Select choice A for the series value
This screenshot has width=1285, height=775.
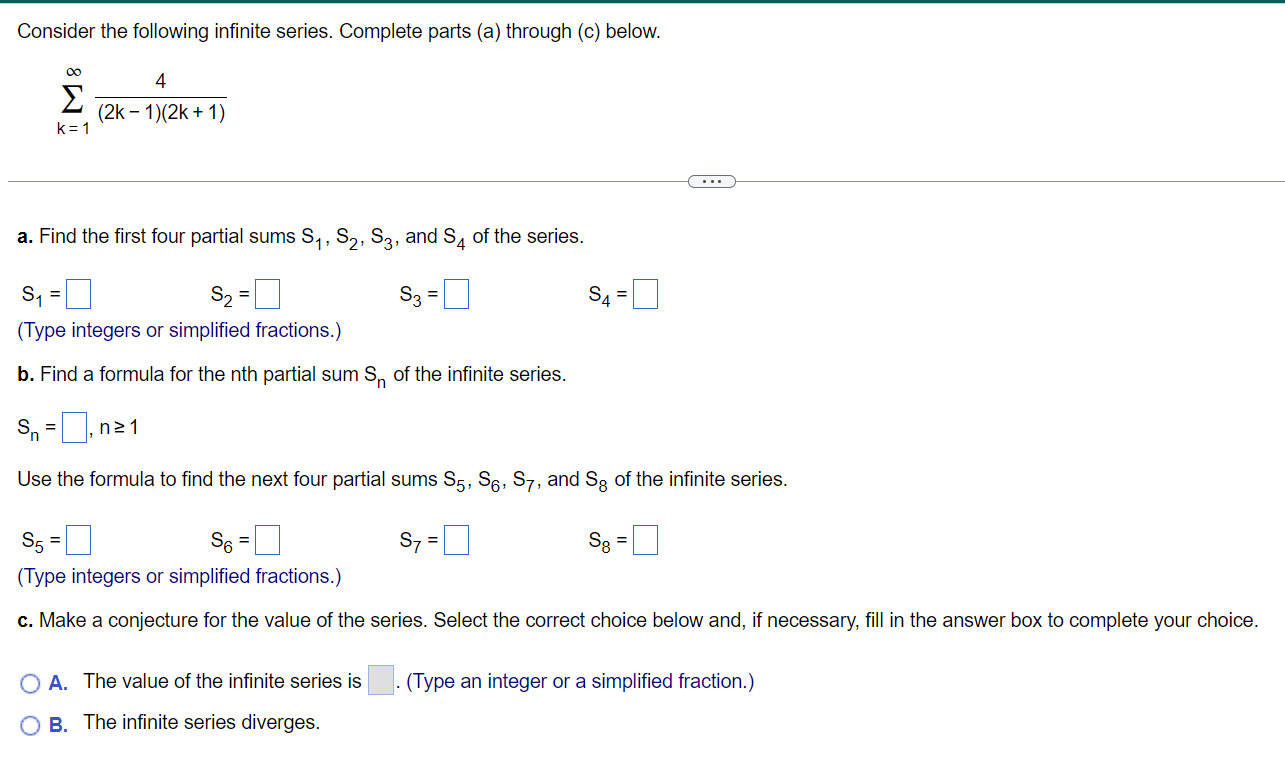(30, 681)
